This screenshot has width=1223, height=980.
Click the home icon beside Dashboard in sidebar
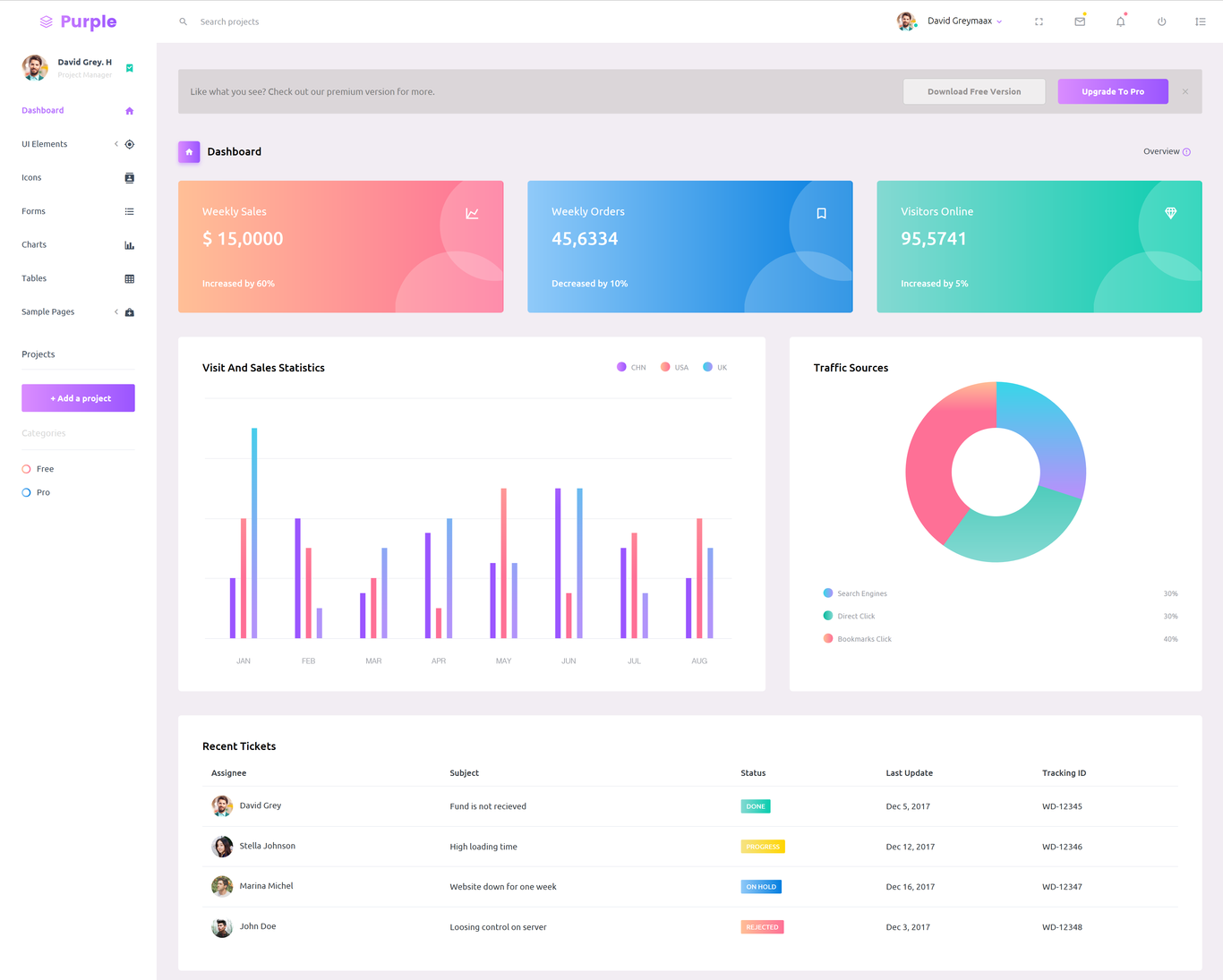click(x=129, y=111)
